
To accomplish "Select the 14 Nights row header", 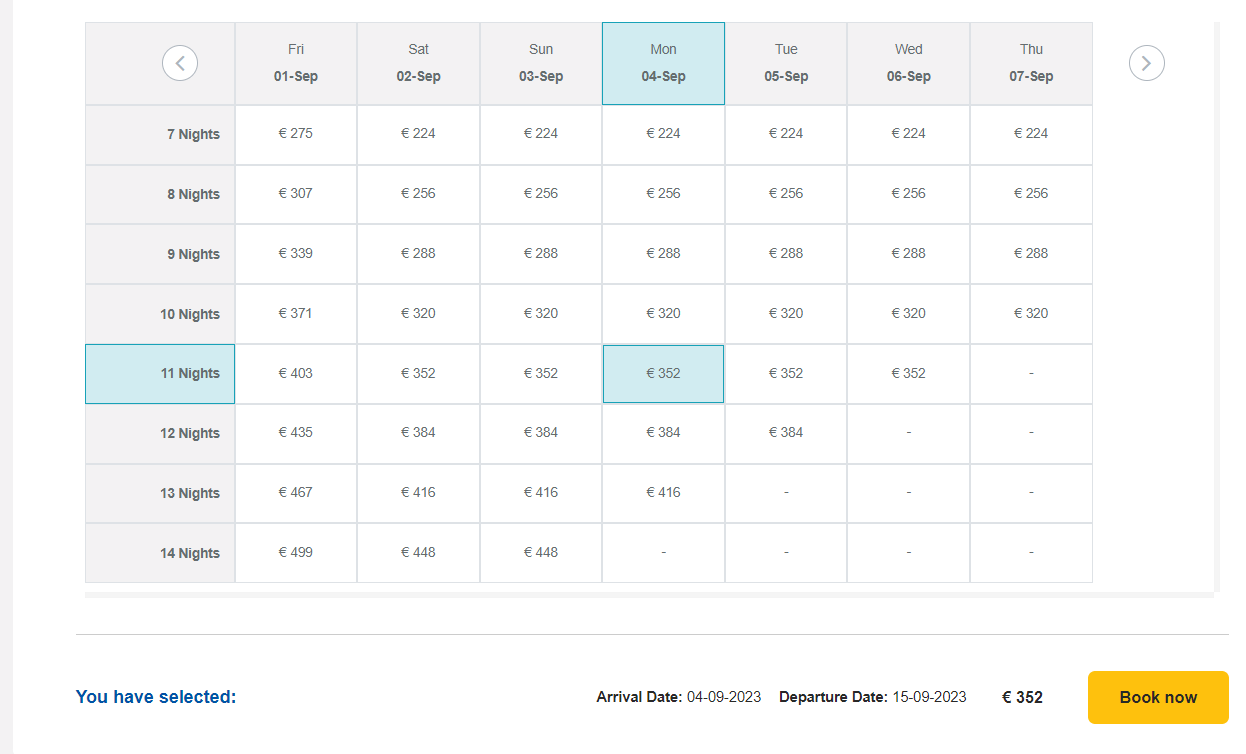I will pyautogui.click(x=160, y=553).
